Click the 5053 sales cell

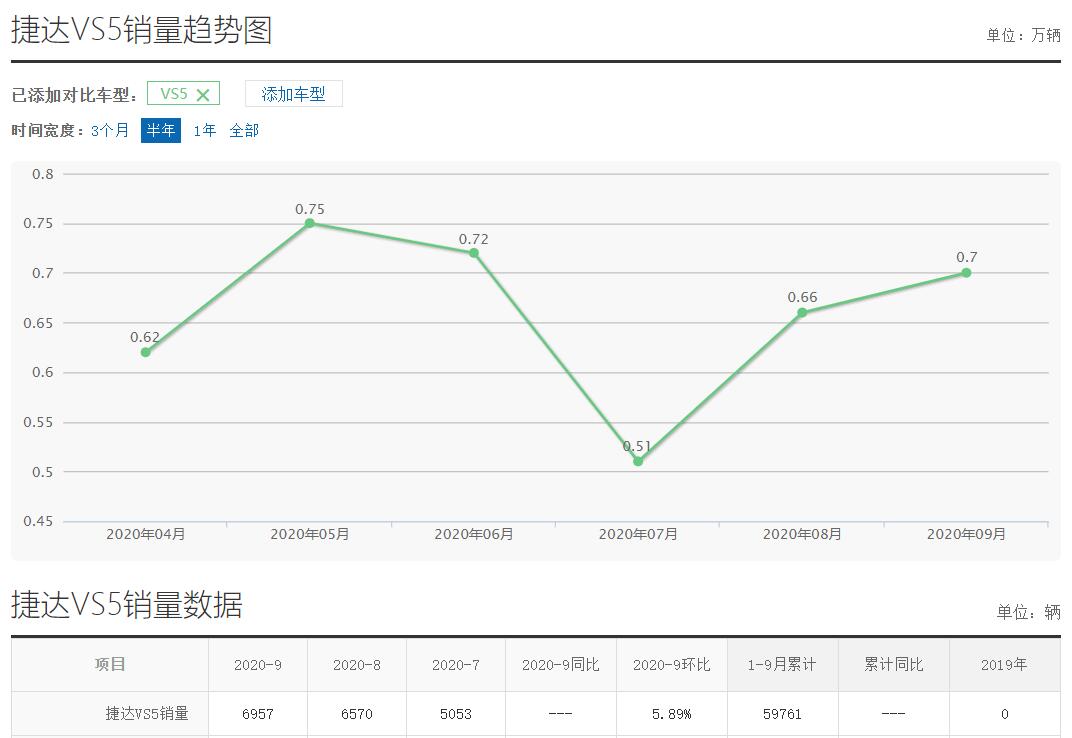click(x=456, y=714)
